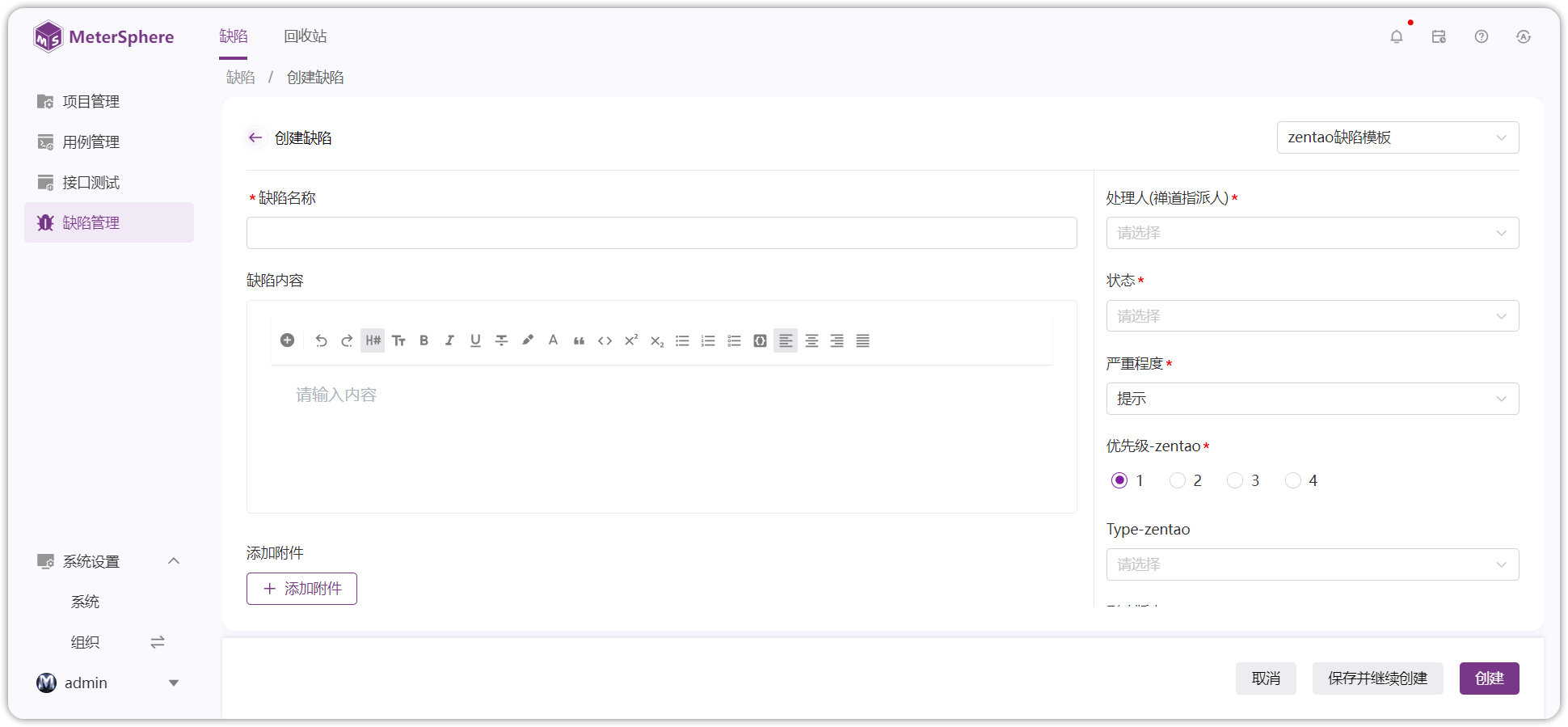This screenshot has height=727, width=1568.
Task: Open the 处理人(禅道指派人) dropdown
Action: pos(1313,233)
